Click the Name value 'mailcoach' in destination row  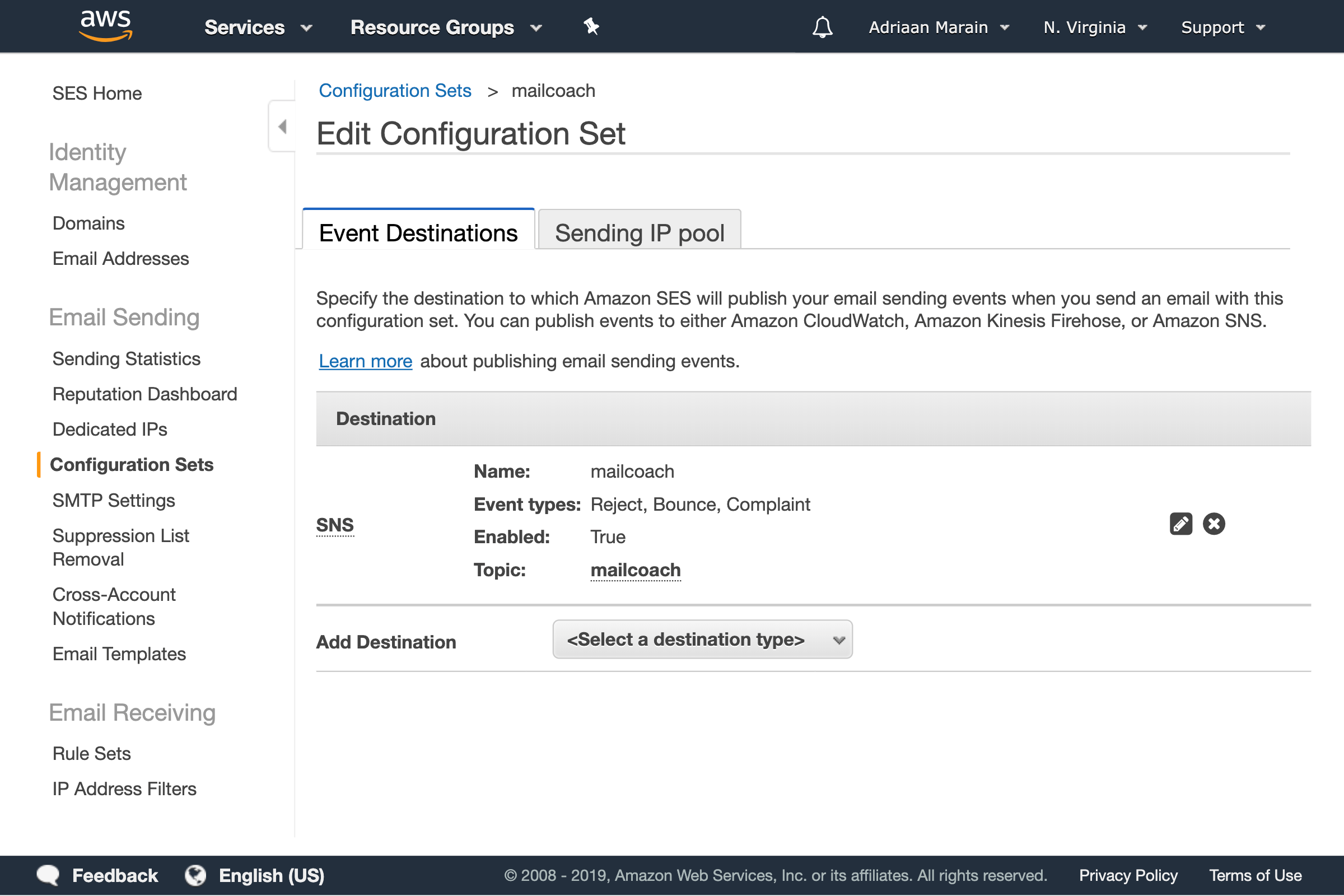click(632, 471)
